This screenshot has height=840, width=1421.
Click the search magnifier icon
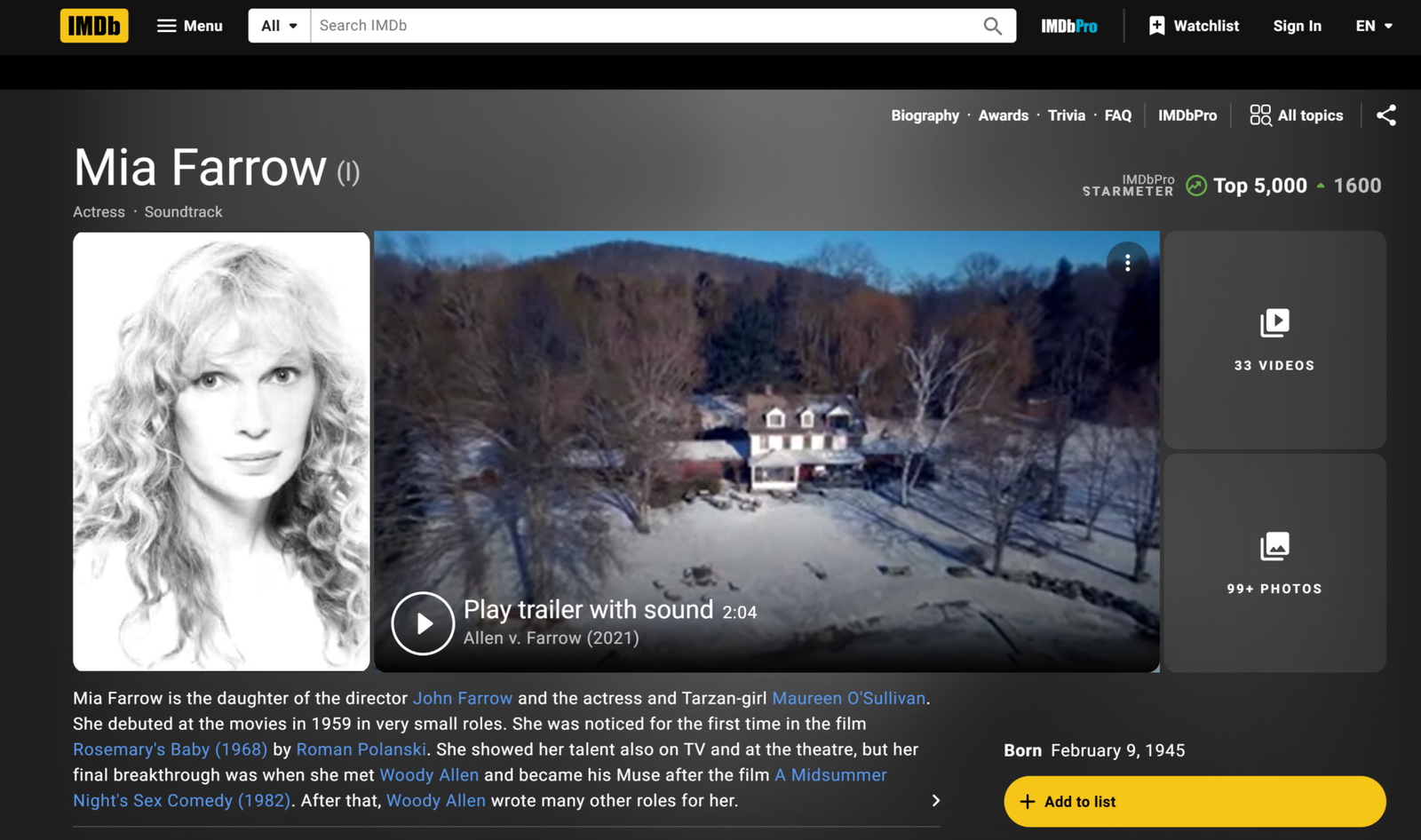coord(992,26)
